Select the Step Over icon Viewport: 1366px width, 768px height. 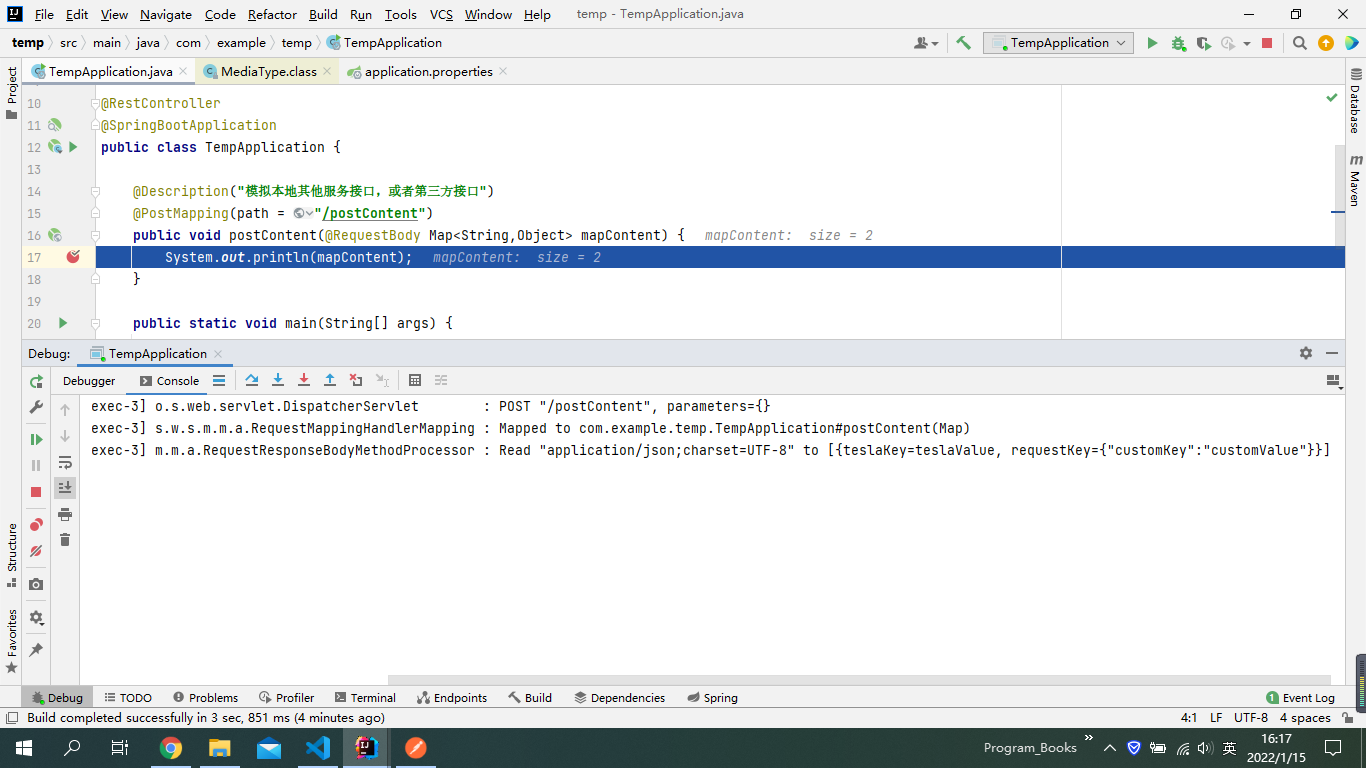pyautogui.click(x=252, y=381)
